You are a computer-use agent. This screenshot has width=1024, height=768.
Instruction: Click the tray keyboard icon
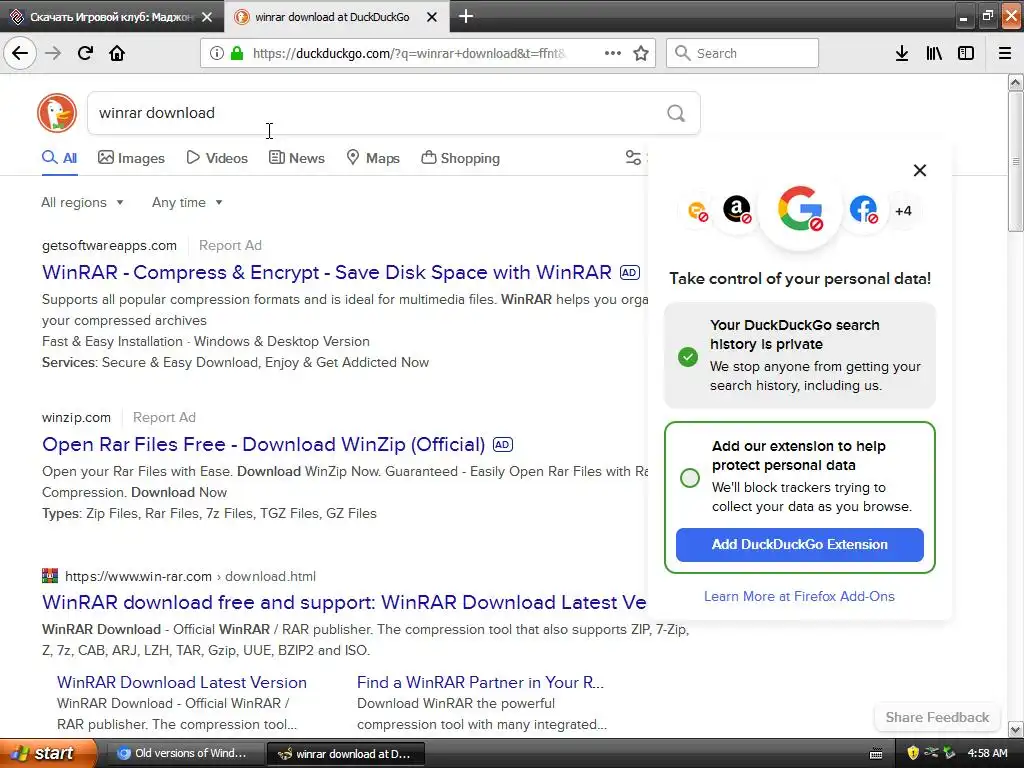876,754
